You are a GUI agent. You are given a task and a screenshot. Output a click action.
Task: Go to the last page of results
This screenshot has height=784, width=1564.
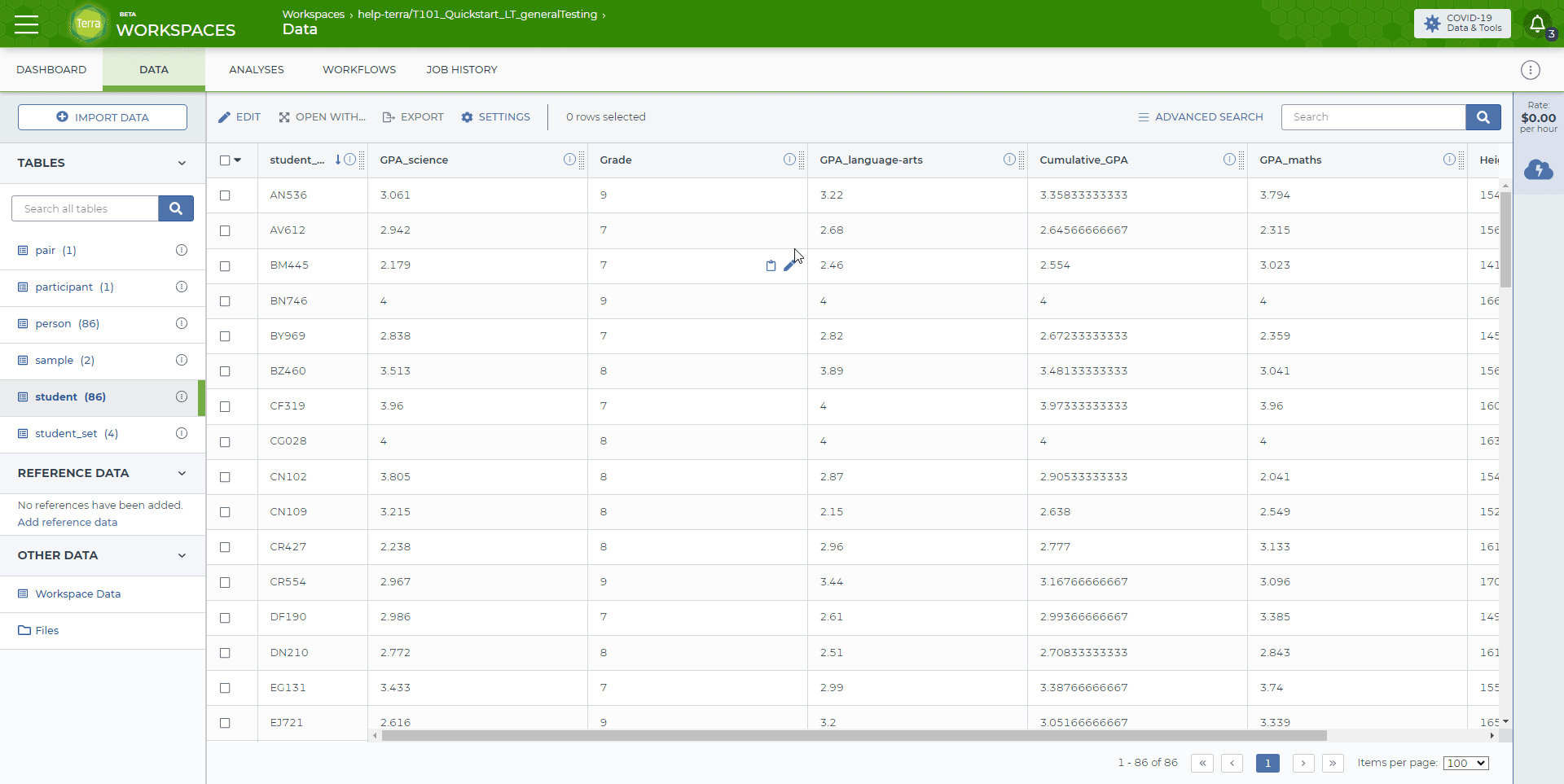point(1333,763)
